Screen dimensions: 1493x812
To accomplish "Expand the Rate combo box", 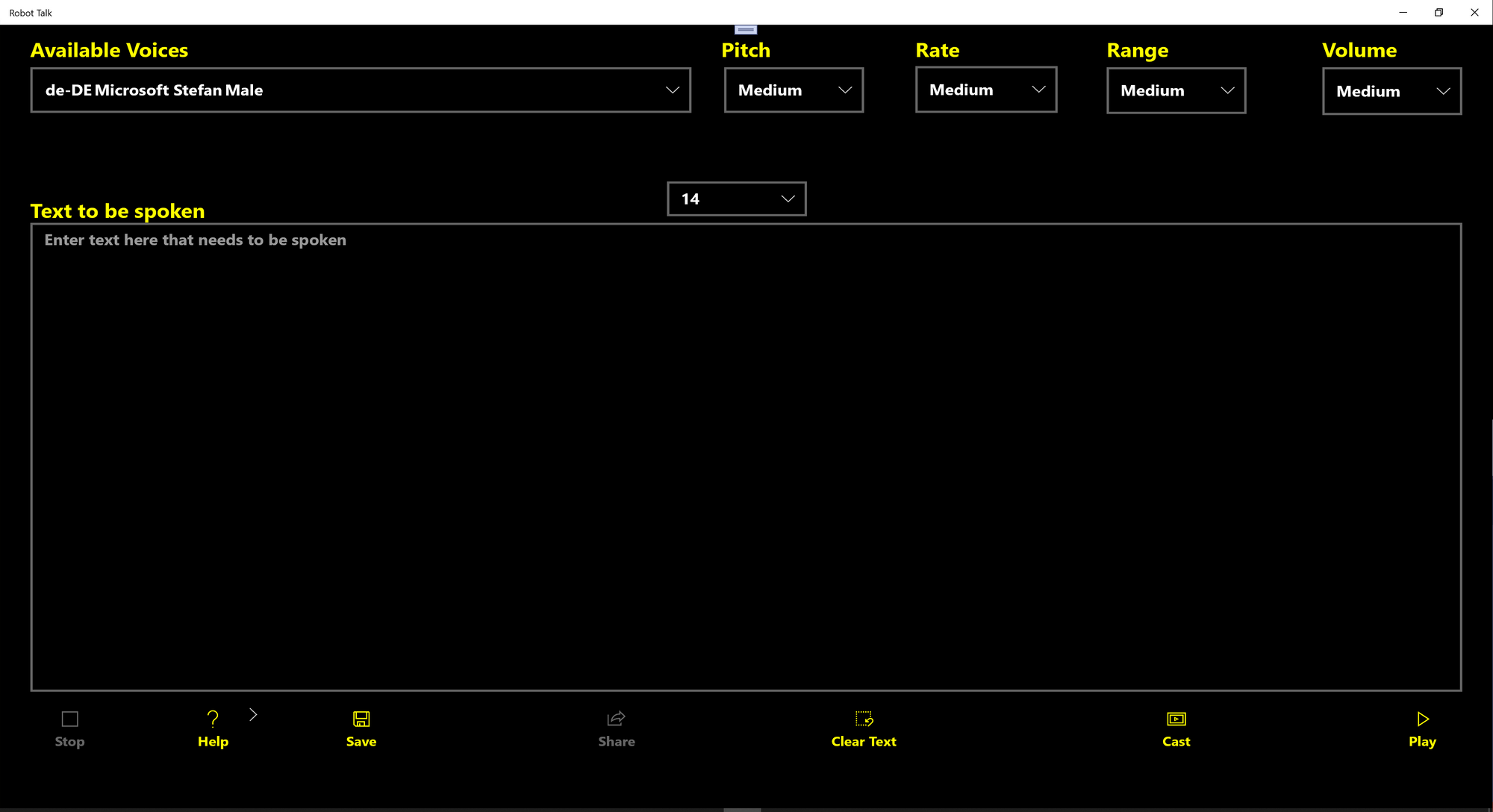I will pyautogui.click(x=985, y=90).
